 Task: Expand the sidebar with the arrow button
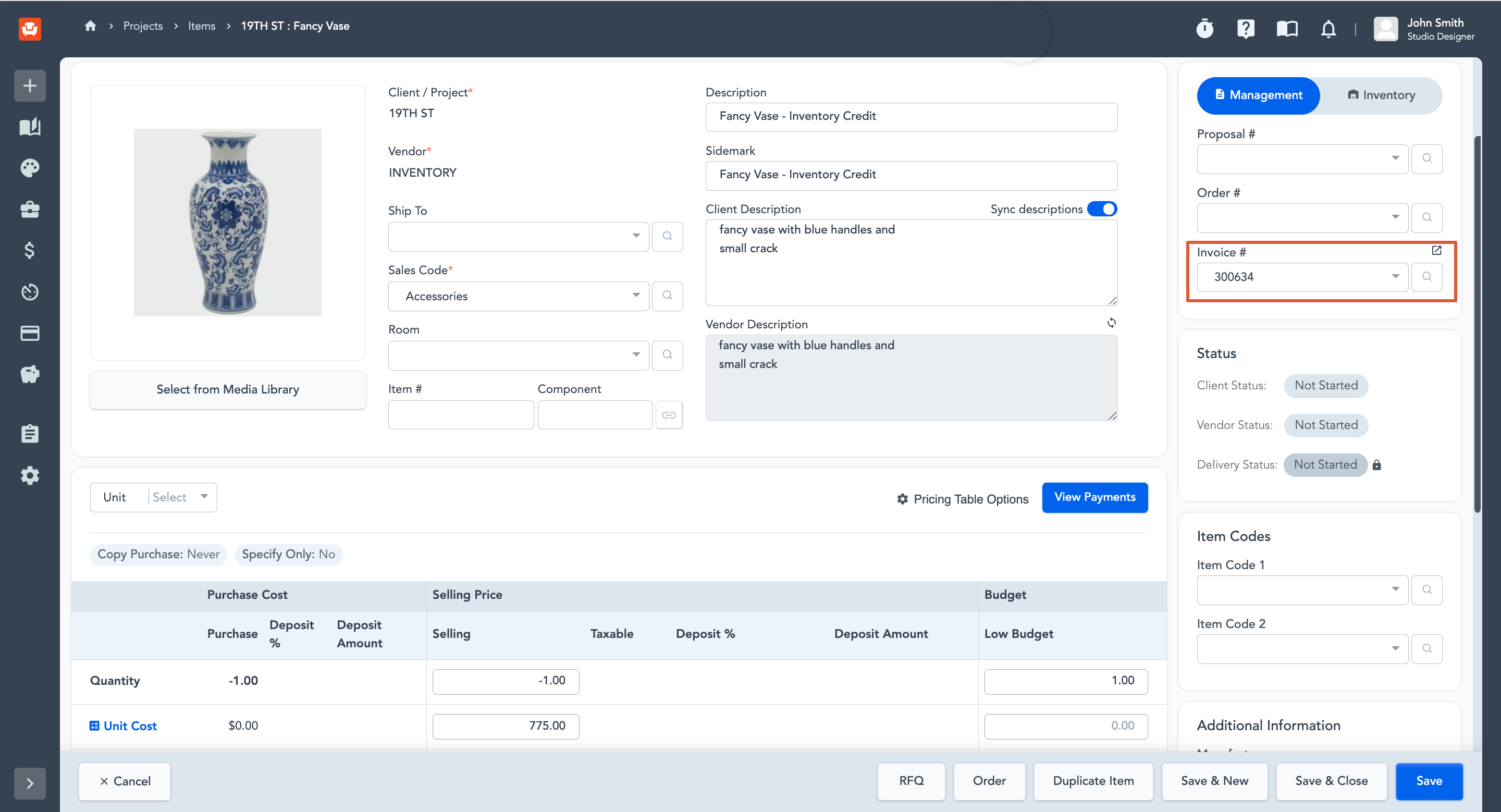(x=30, y=783)
